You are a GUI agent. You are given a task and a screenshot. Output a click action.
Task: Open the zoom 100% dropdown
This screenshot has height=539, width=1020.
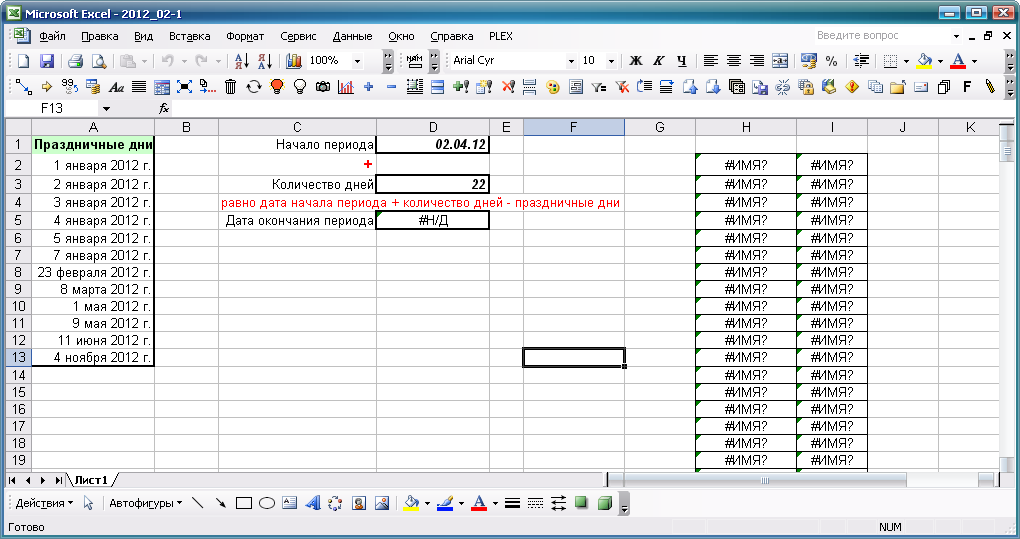pyautogui.click(x=357, y=61)
